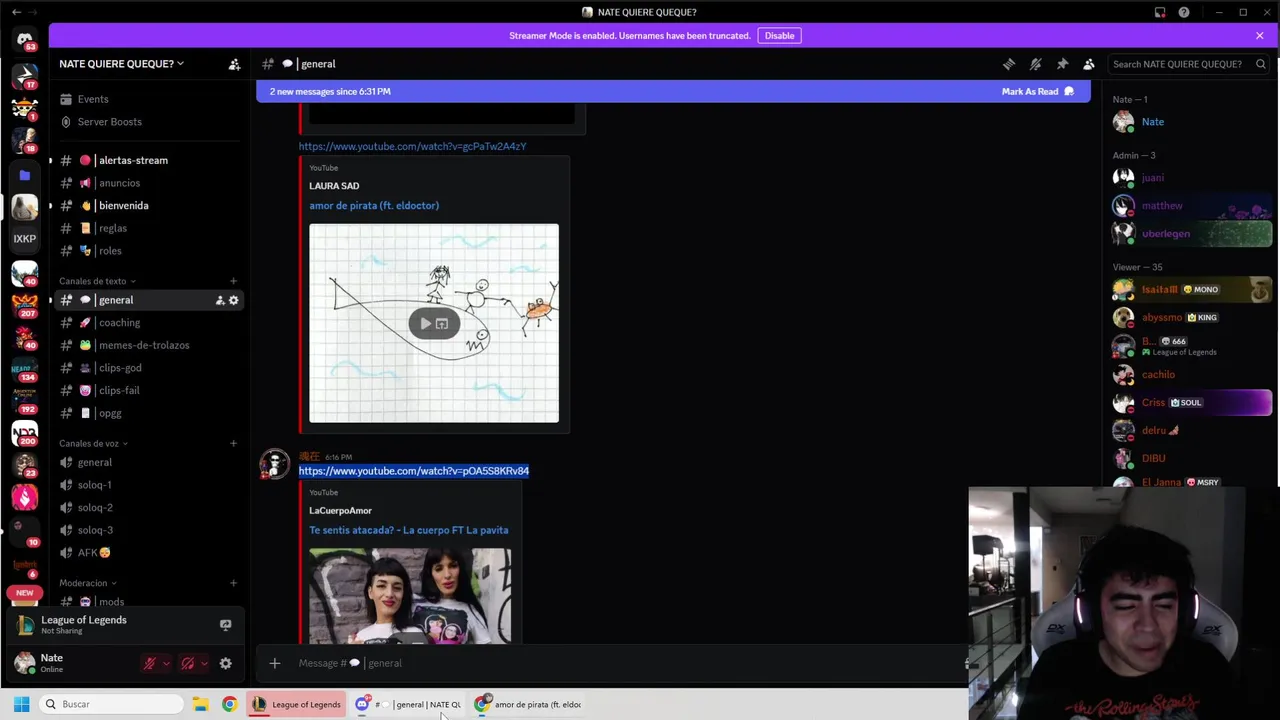Toggle the member list icon
Viewport: 1280px width, 720px height.
click(x=1089, y=64)
